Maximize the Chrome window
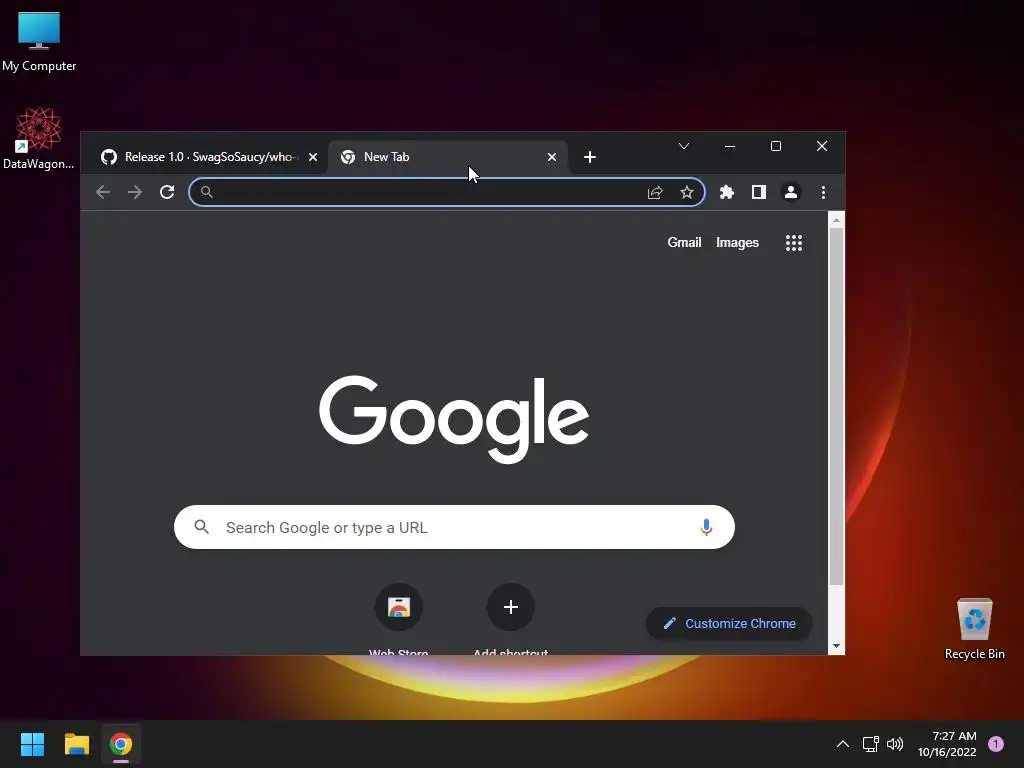Viewport: 1024px width, 768px height. 776,146
